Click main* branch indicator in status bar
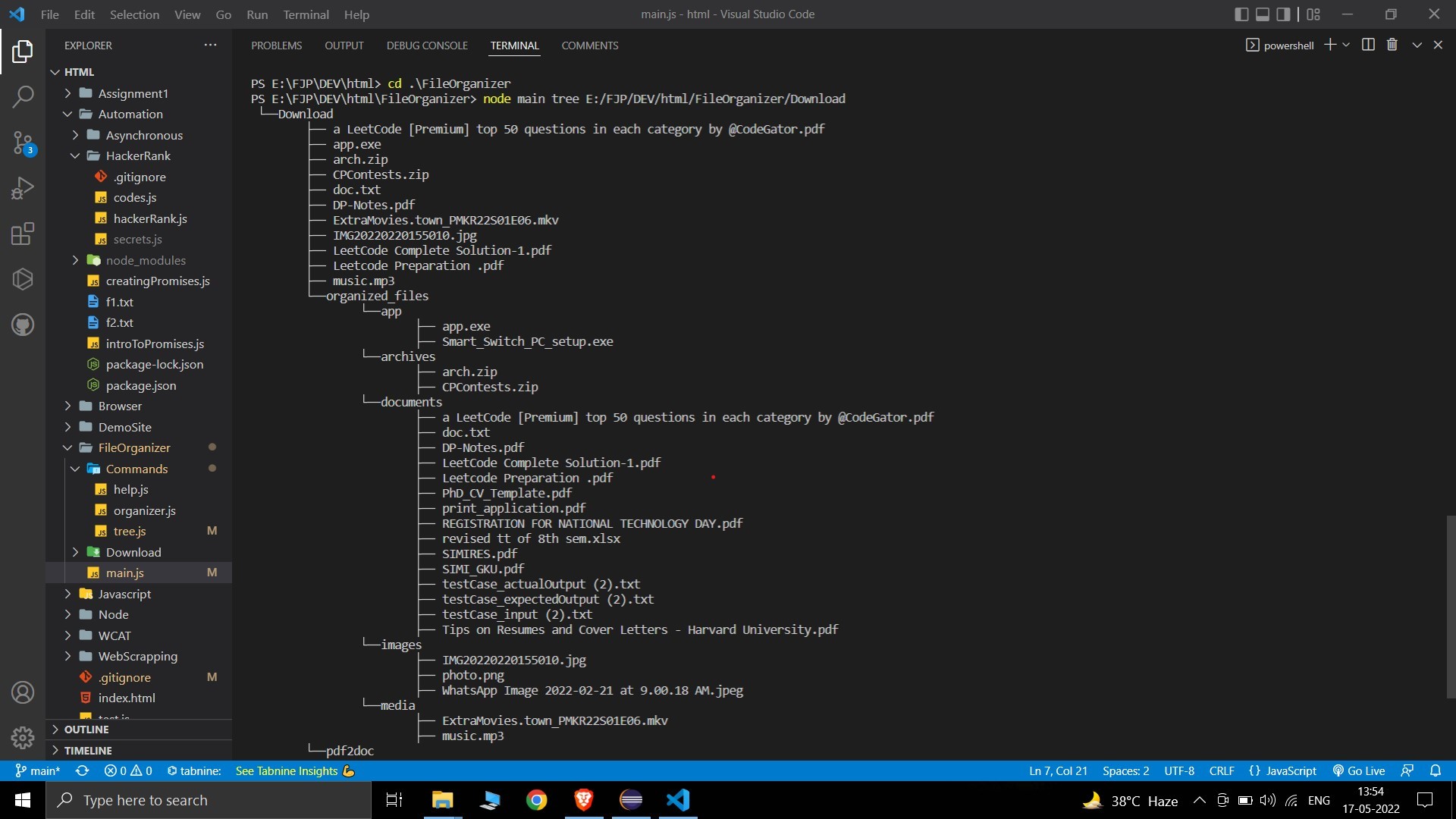Viewport: 1456px width, 819px height. coord(37,770)
